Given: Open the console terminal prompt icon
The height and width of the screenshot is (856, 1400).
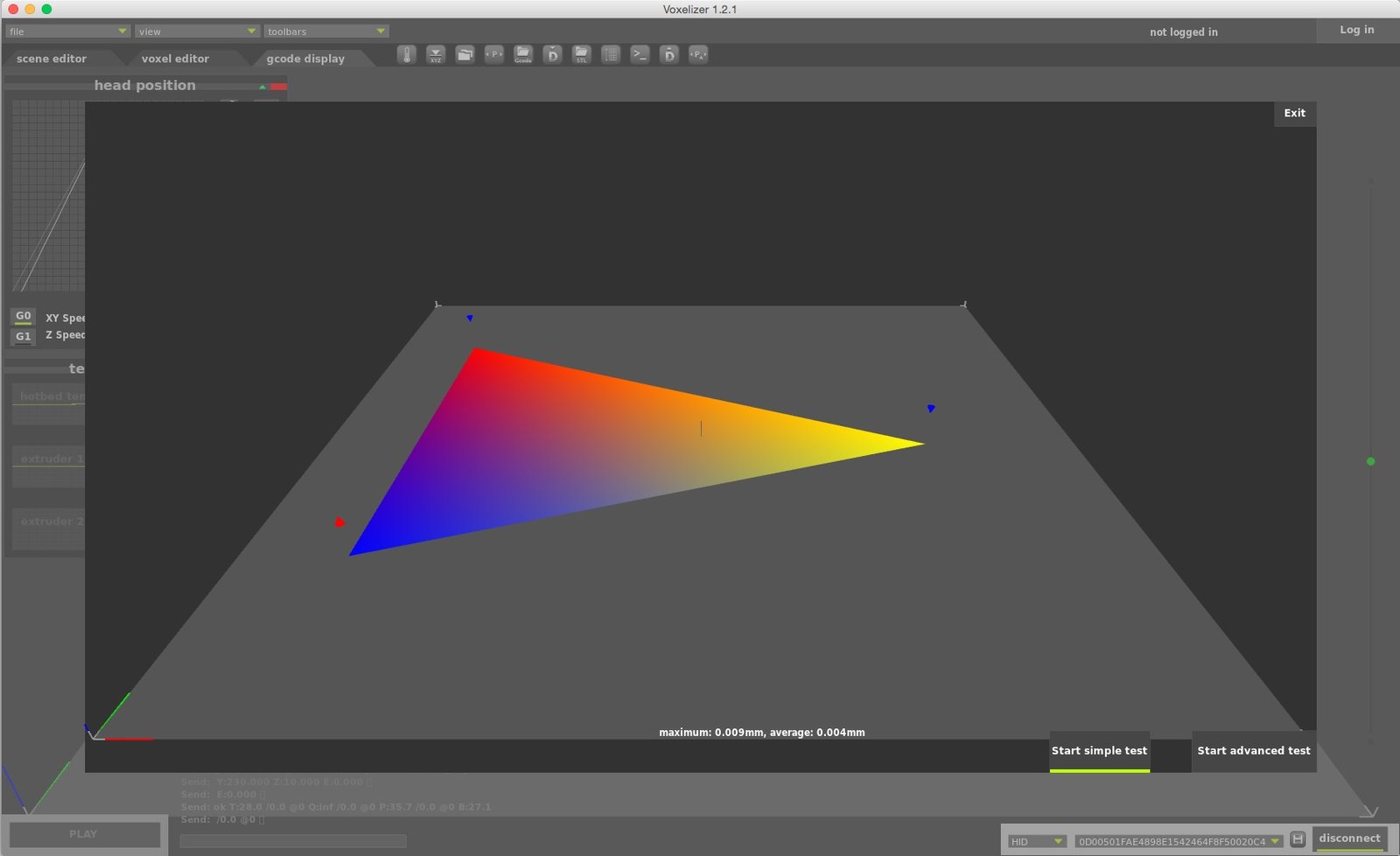Looking at the screenshot, I should tap(640, 54).
